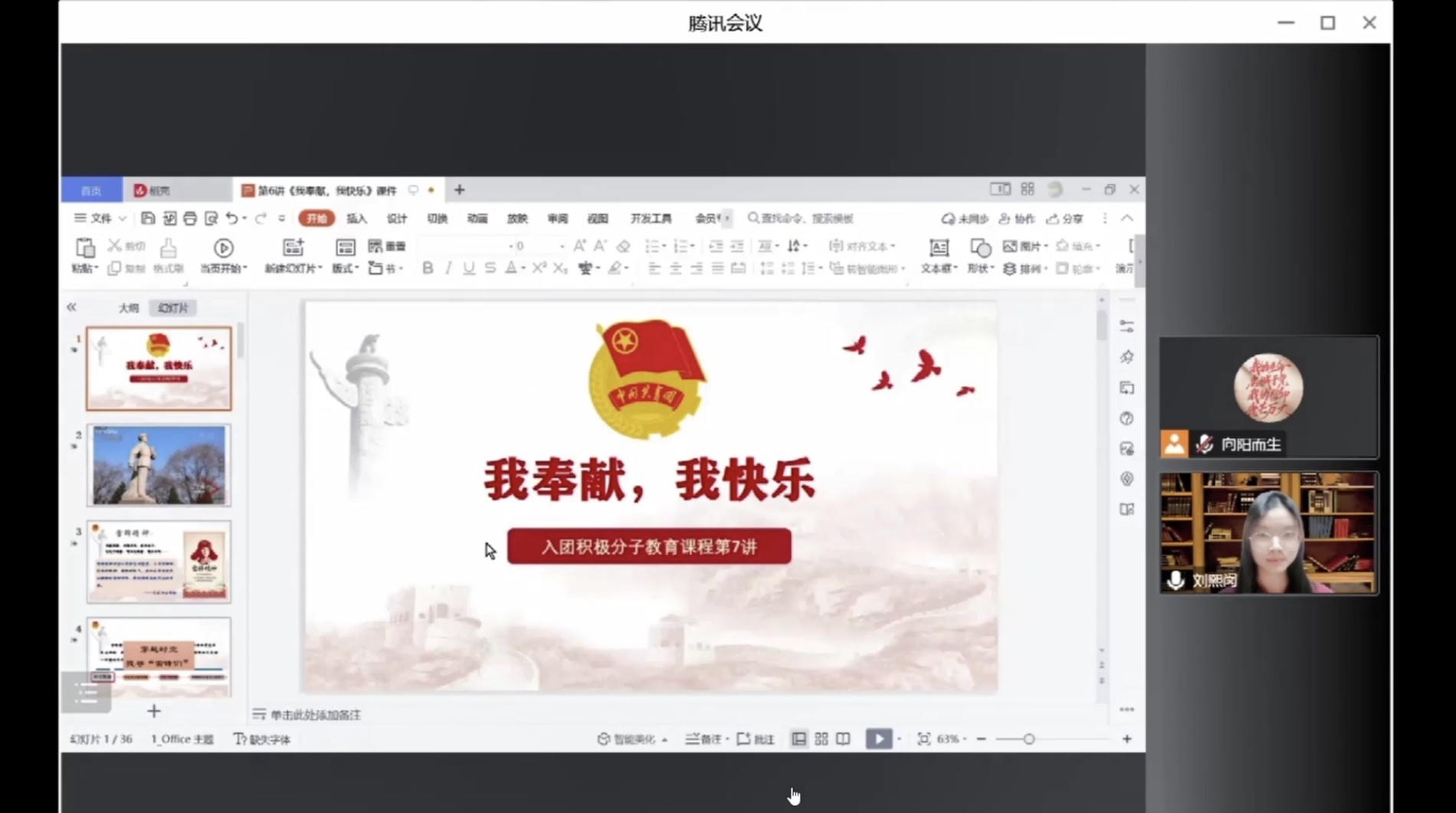Zoom in with the plus button
Screen dimensions: 1456x813
click(1126, 739)
